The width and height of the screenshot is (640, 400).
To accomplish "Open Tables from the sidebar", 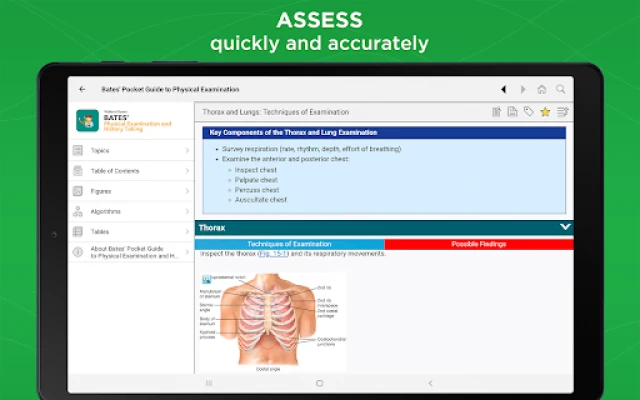I will pos(130,231).
